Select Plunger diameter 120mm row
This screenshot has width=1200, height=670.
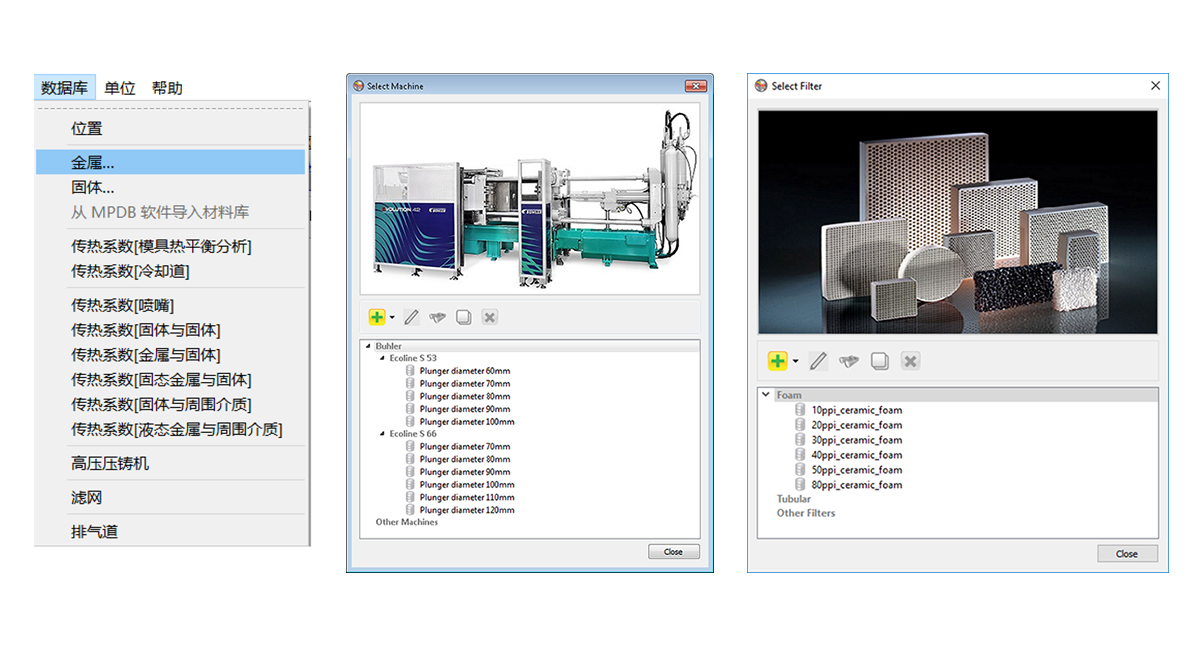point(467,510)
